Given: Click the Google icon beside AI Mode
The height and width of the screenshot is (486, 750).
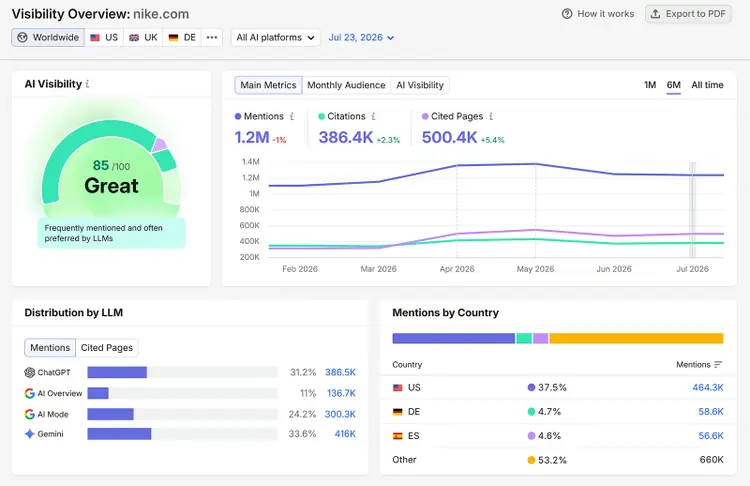Looking at the screenshot, I should pyautogui.click(x=30, y=414).
